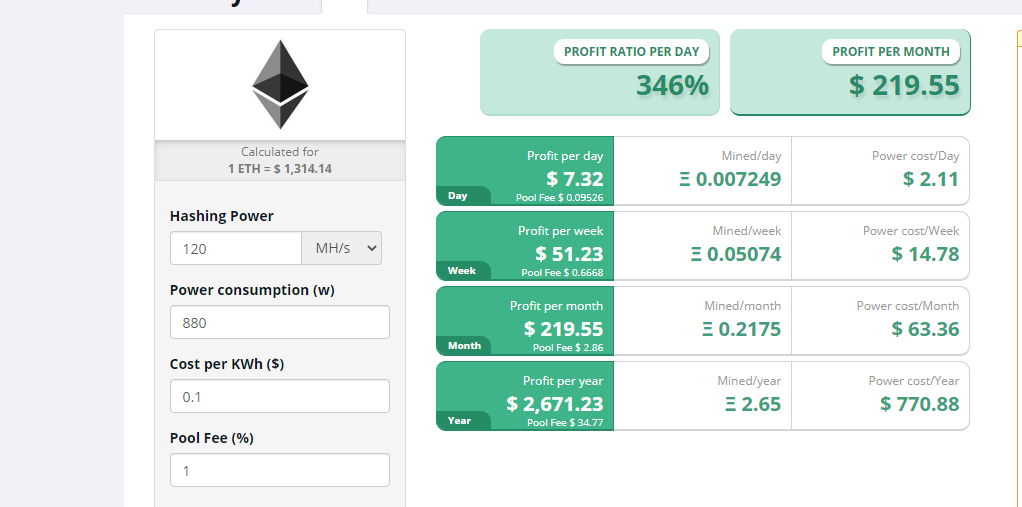Click the Ethereum diamond logo
Viewport: 1022px width, 507px height.
[x=280, y=84]
